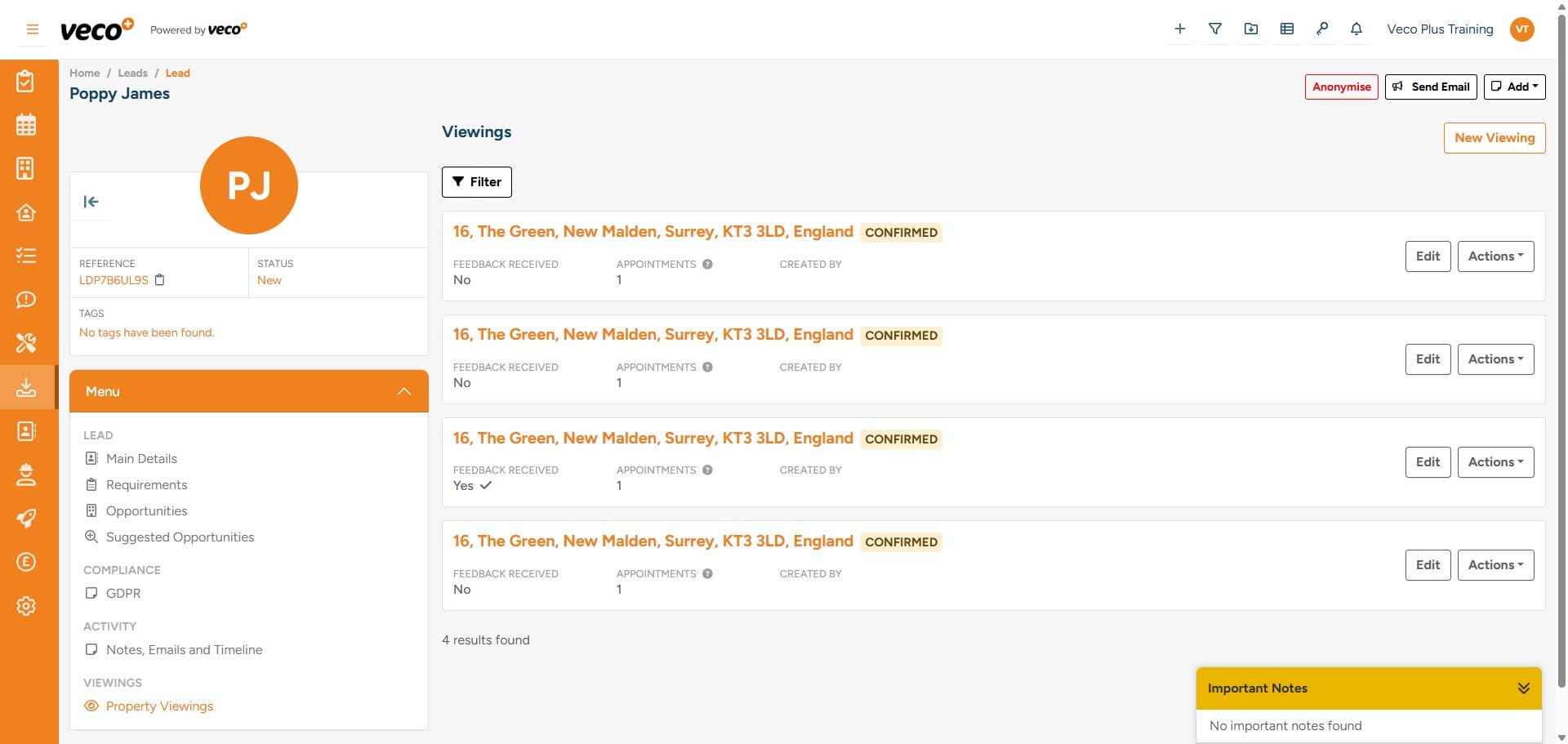Open the Actions dropdown for the fourth viewing
The height and width of the screenshot is (744, 1568).
point(1495,565)
